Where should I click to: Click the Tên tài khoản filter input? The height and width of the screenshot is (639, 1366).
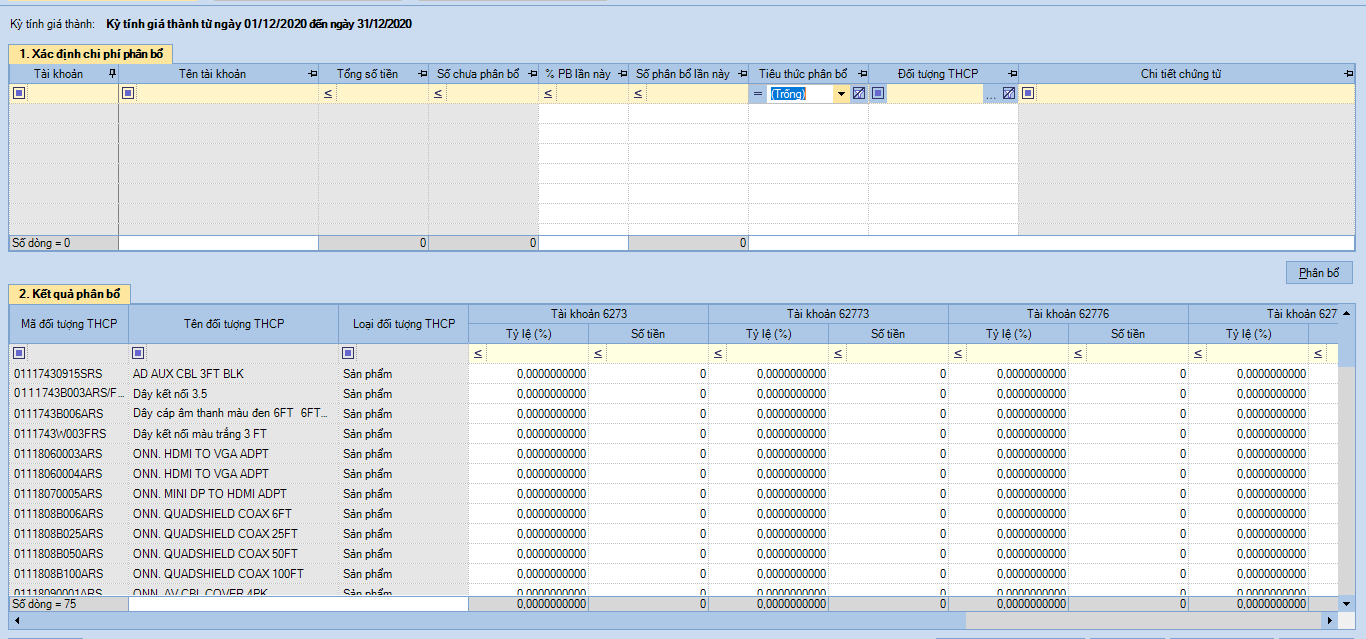[226, 94]
